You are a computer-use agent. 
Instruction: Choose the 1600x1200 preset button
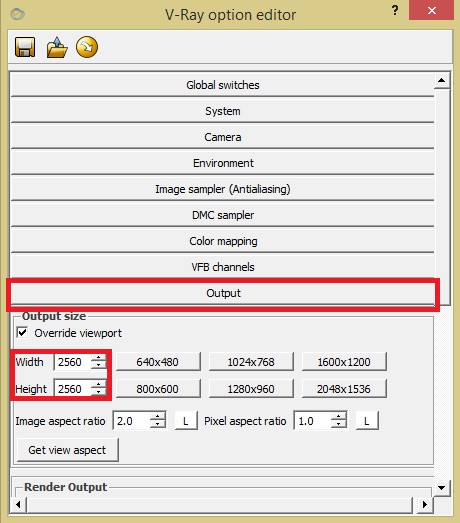click(x=344, y=362)
